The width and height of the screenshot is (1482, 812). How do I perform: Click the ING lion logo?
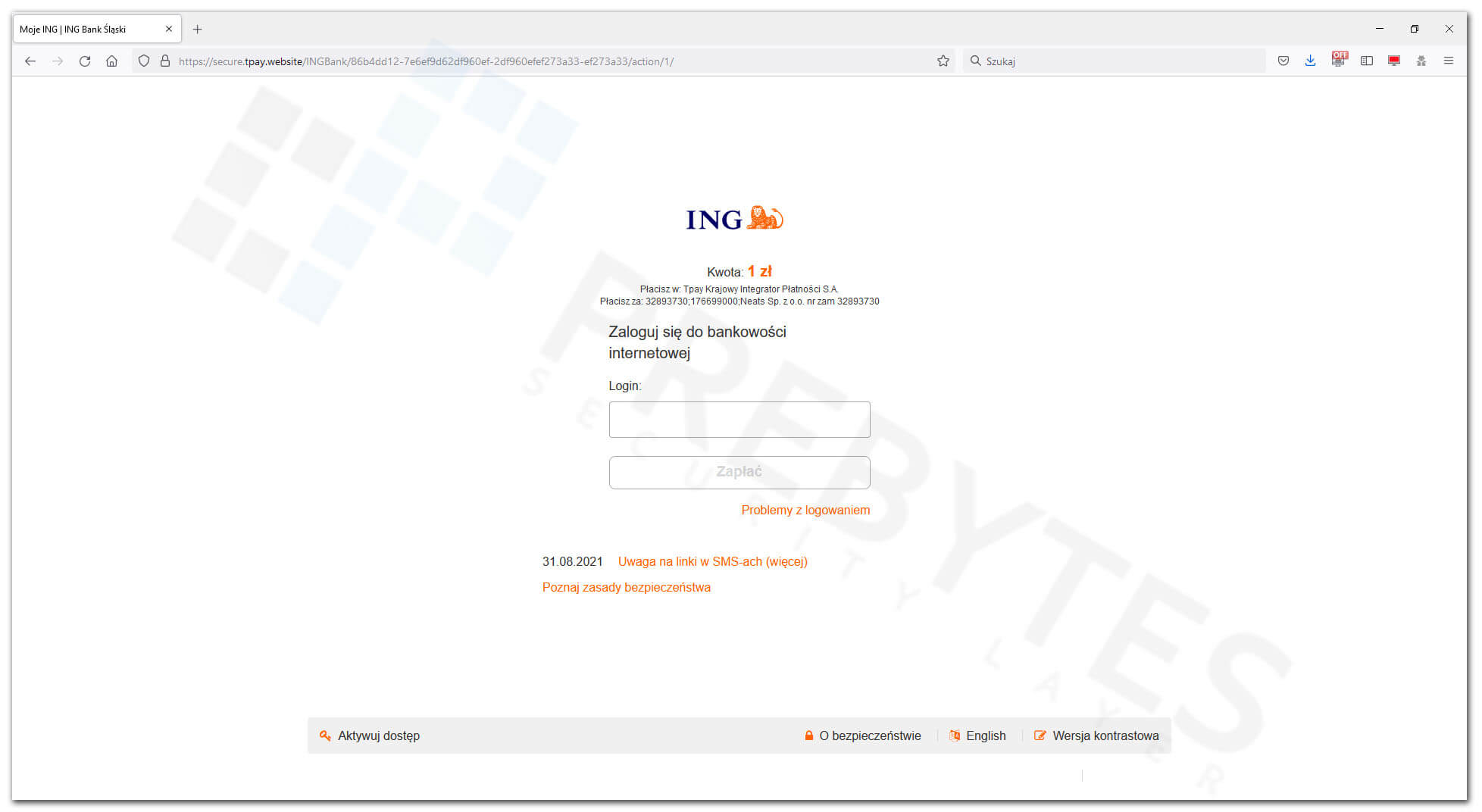point(735,218)
